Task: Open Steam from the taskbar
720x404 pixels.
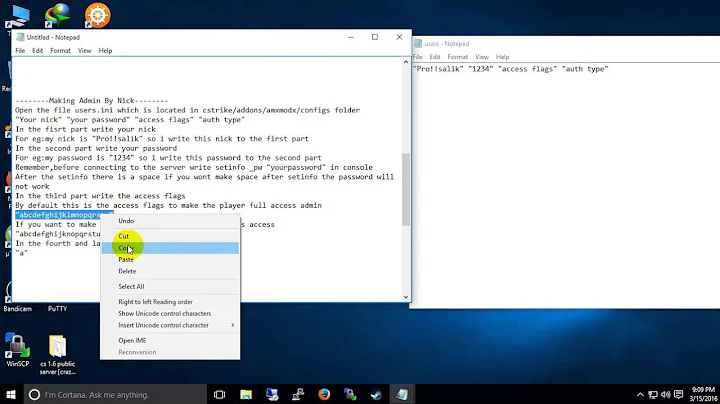Action: 377,394
